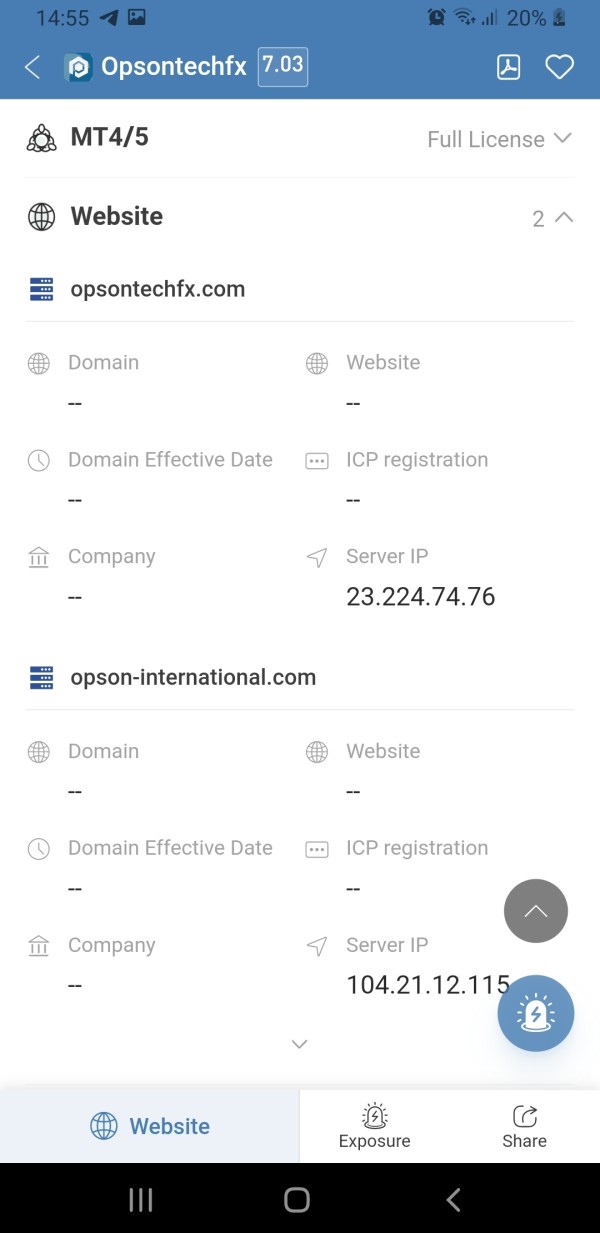Open the opsontechfx.com link
600x1233 pixels.
[158, 289]
